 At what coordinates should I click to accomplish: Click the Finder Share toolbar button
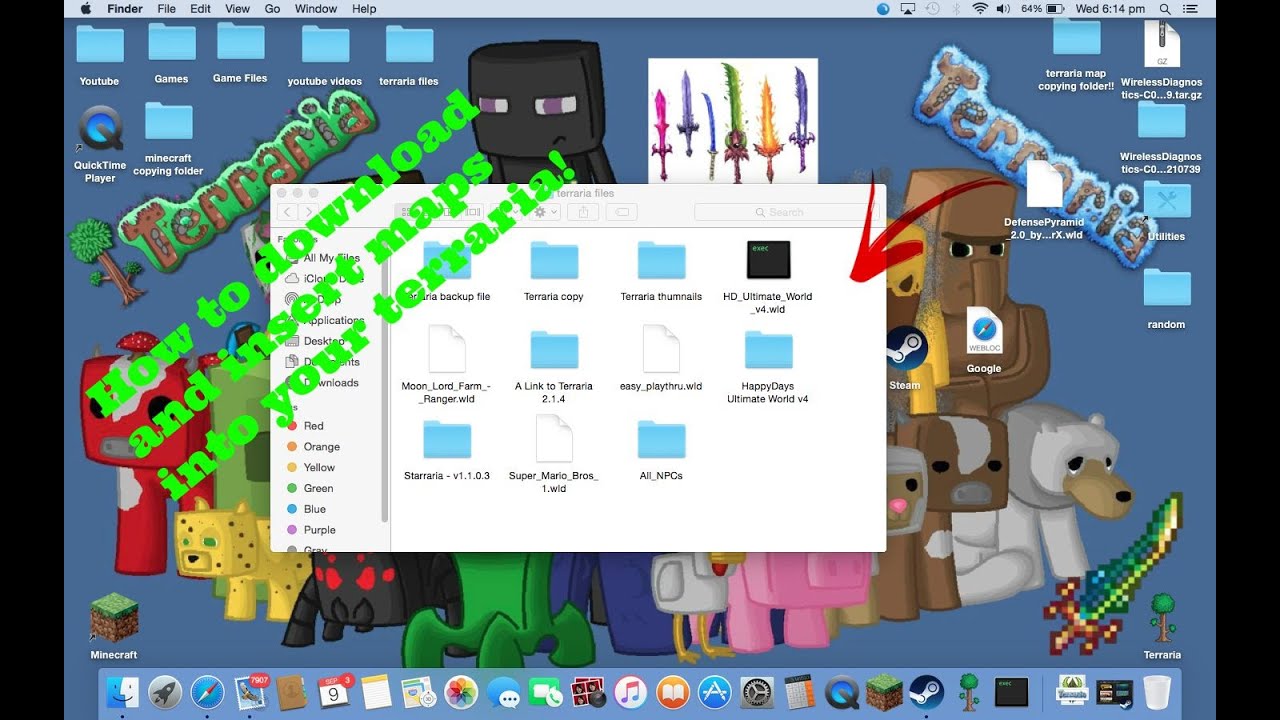coord(583,212)
